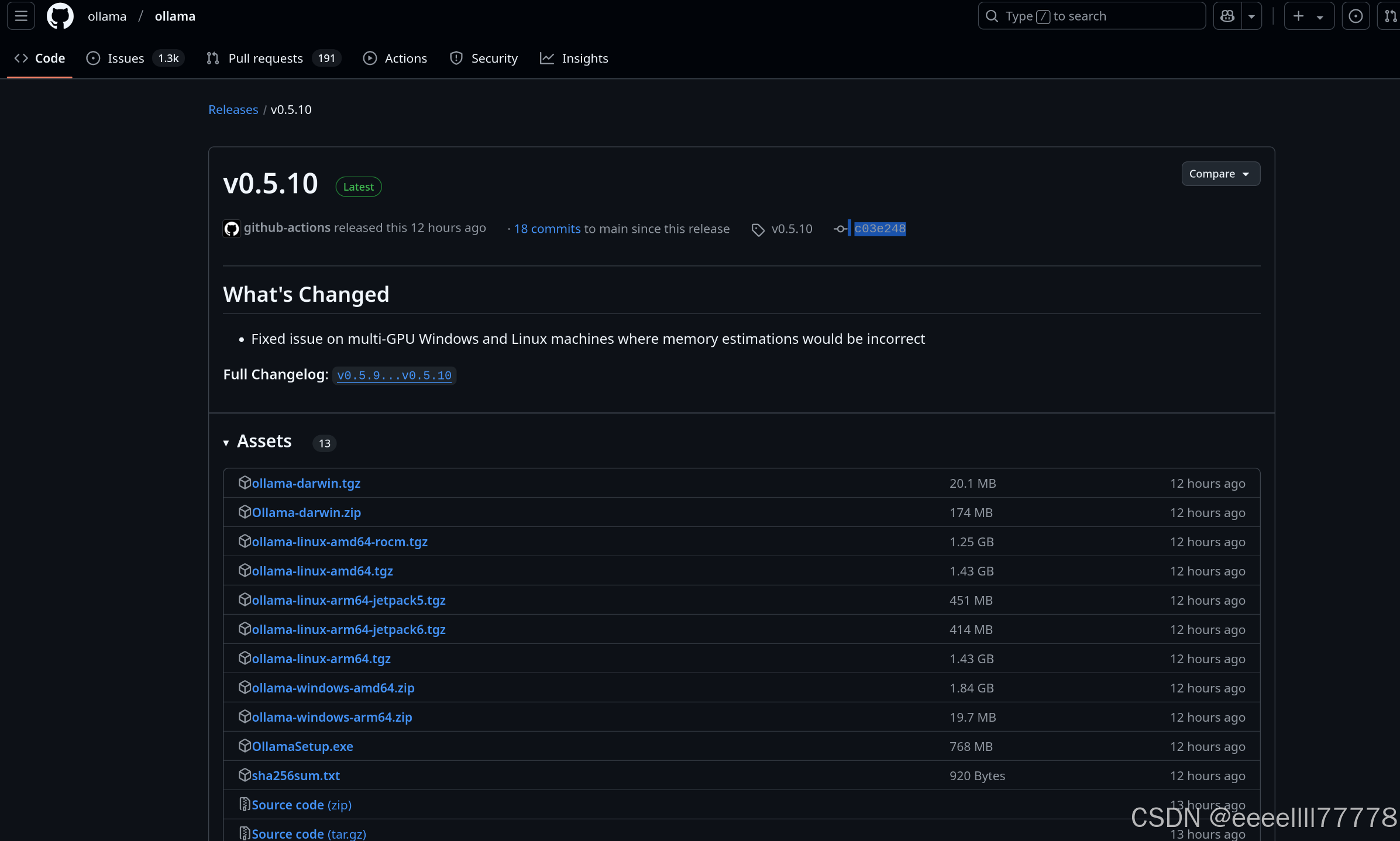Click the circular status icon near profile
This screenshot has height=841, width=1400.
point(1356,16)
